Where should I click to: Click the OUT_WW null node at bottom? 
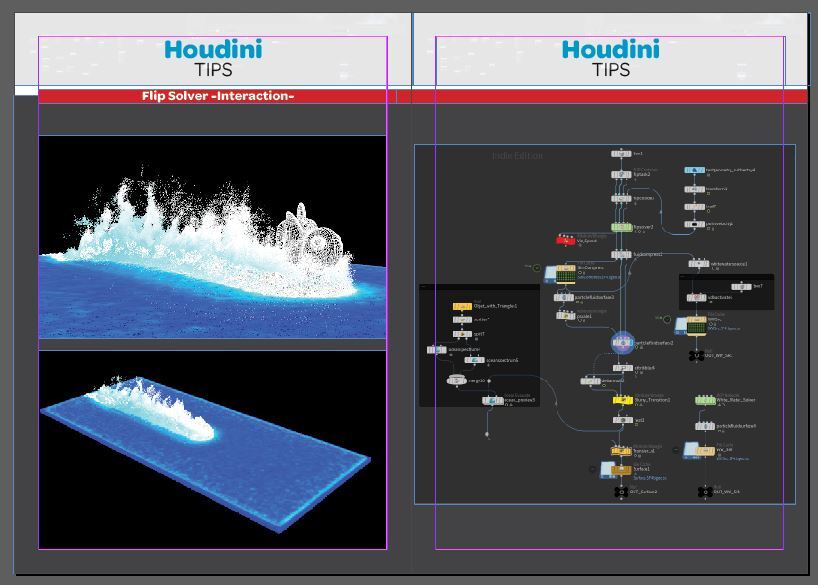[705, 492]
